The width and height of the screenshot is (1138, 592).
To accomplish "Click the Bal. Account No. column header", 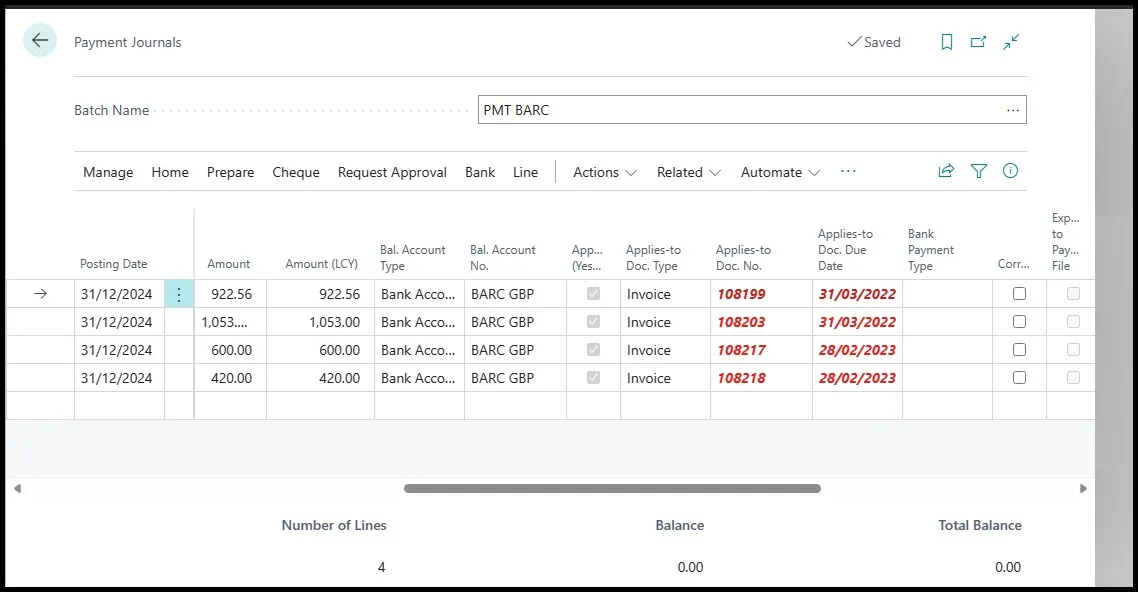I will pos(502,258).
